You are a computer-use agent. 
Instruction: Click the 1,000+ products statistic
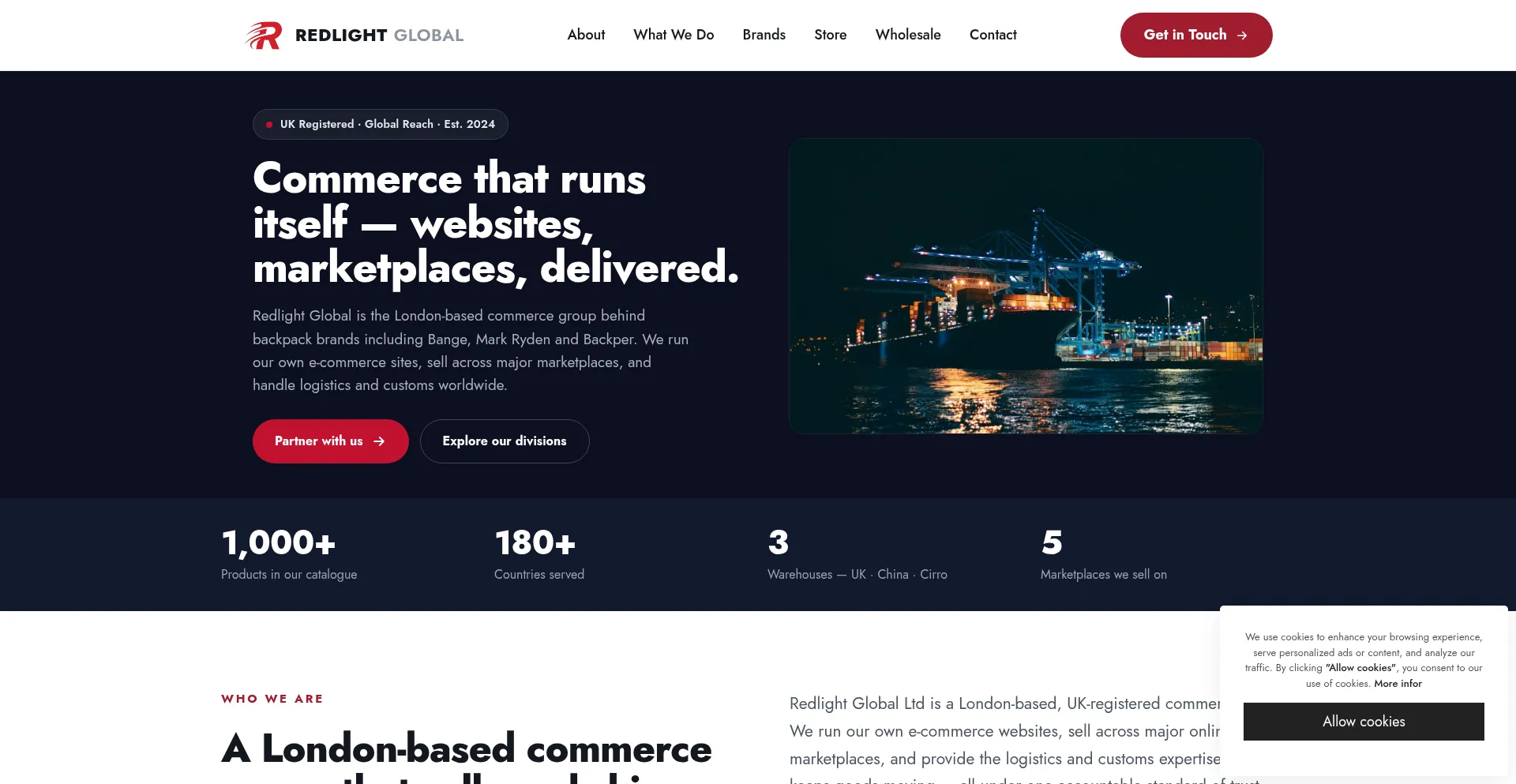pyautogui.click(x=279, y=542)
